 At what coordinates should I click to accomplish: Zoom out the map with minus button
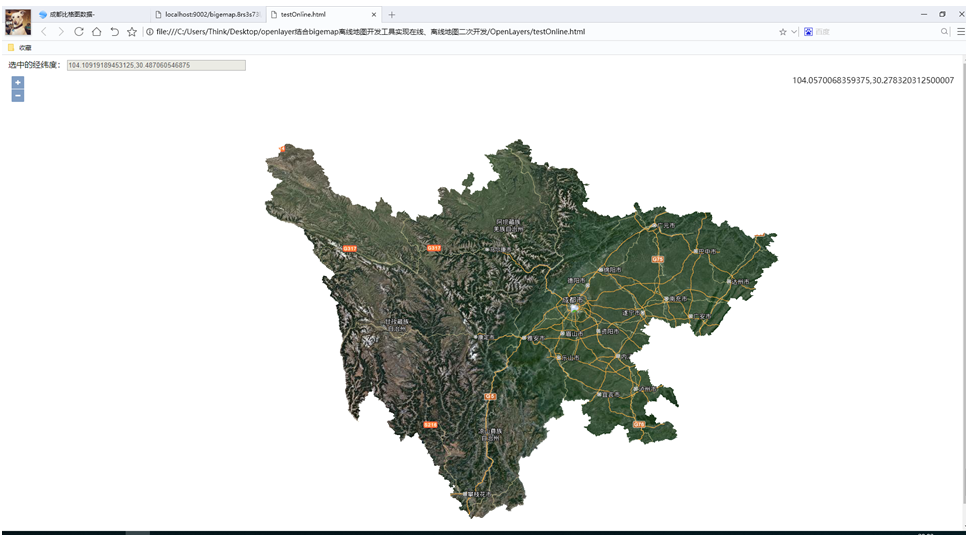(17, 96)
